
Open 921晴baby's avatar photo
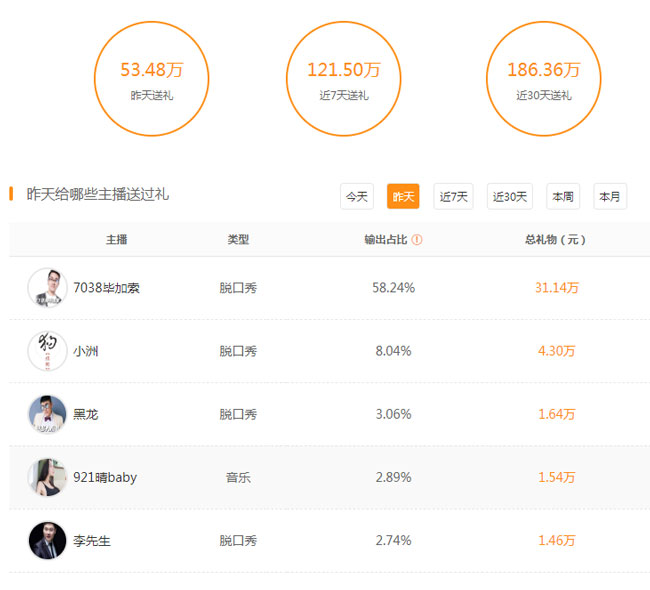(x=47, y=477)
